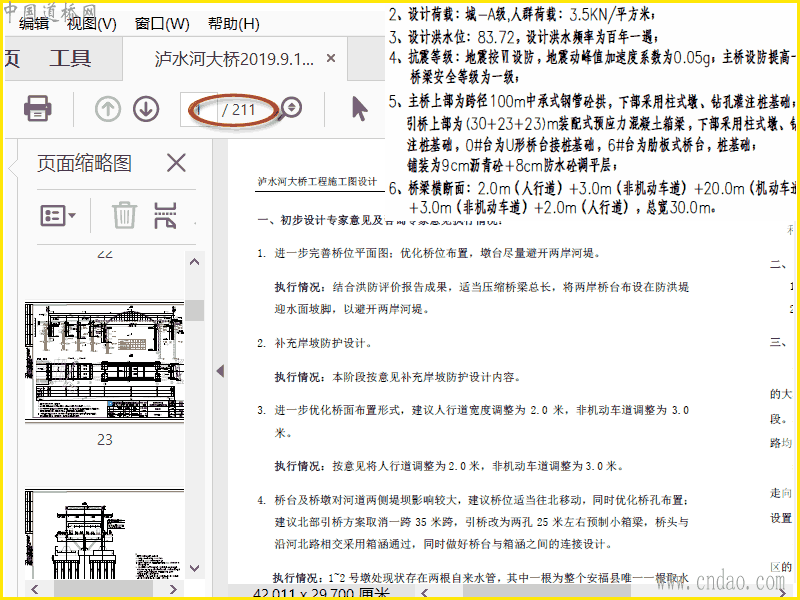Go to previous page with up arrow
Viewport: 800px width, 600px height.
pos(108,109)
